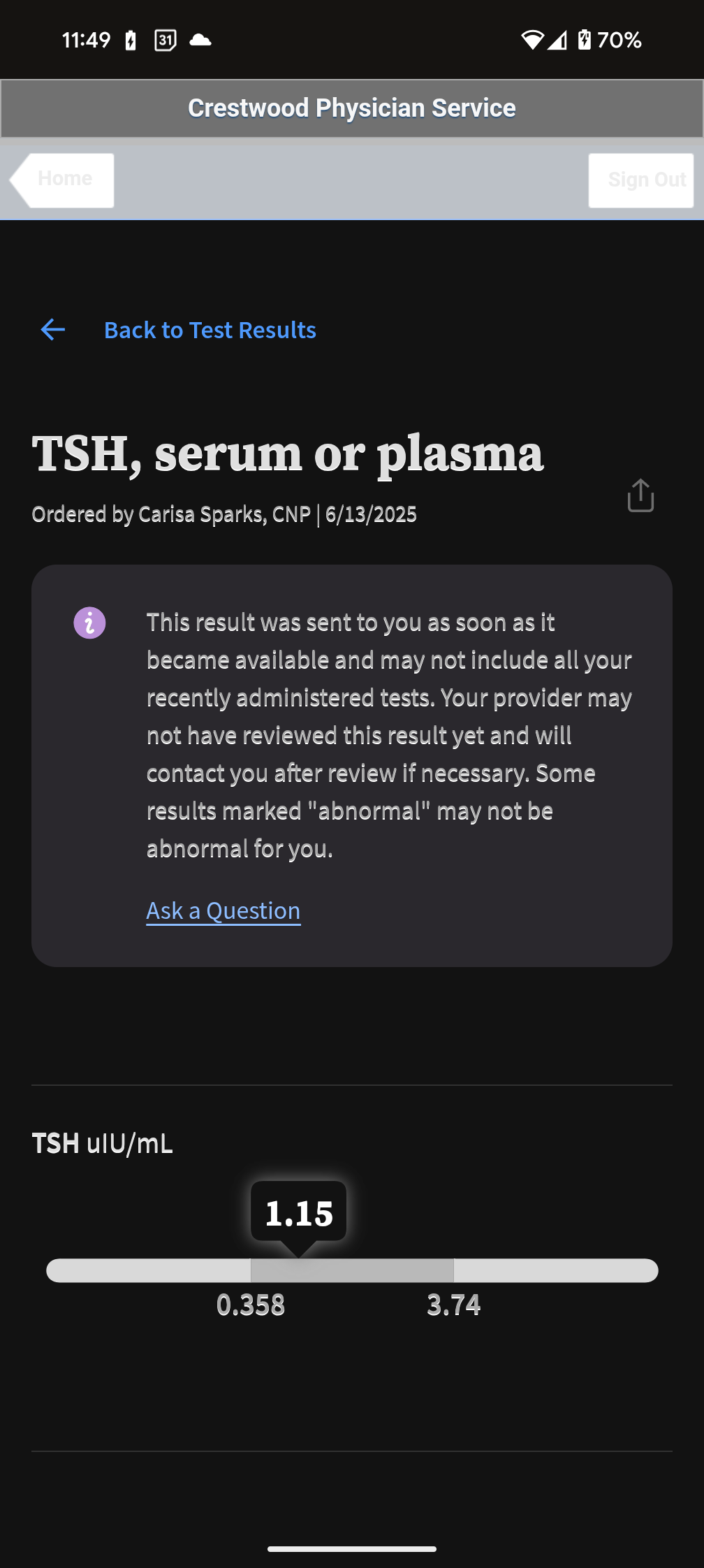This screenshot has height=1568, width=704.
Task: Tap the battery icon next to 70%
Action: [585, 40]
